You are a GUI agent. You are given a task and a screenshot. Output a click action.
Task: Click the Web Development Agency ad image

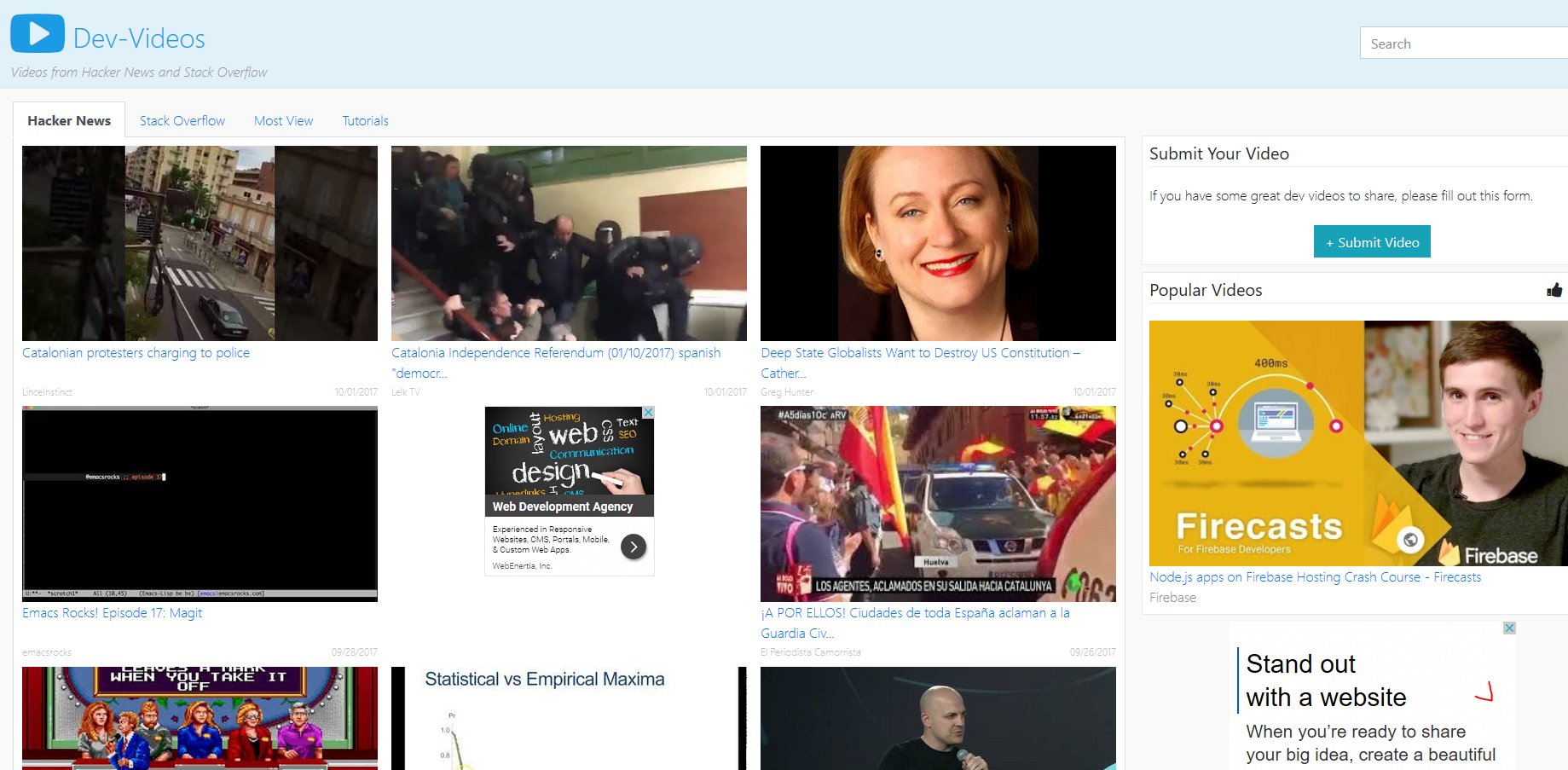tap(570, 451)
